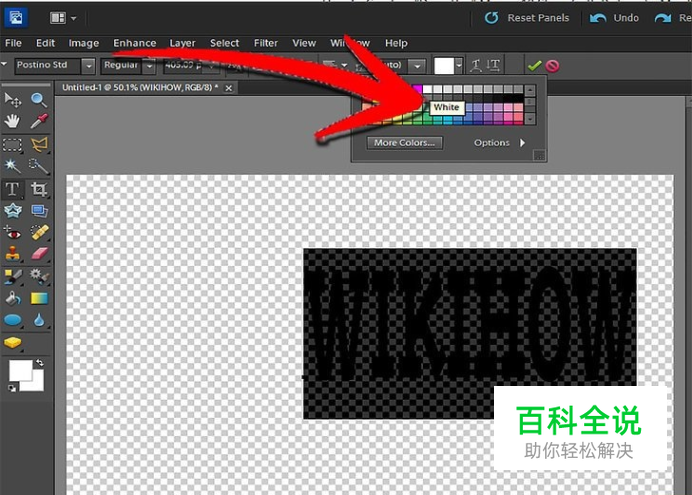Open the Create Warped Text option
This screenshot has height=495, width=692.
pyautogui.click(x=476, y=66)
